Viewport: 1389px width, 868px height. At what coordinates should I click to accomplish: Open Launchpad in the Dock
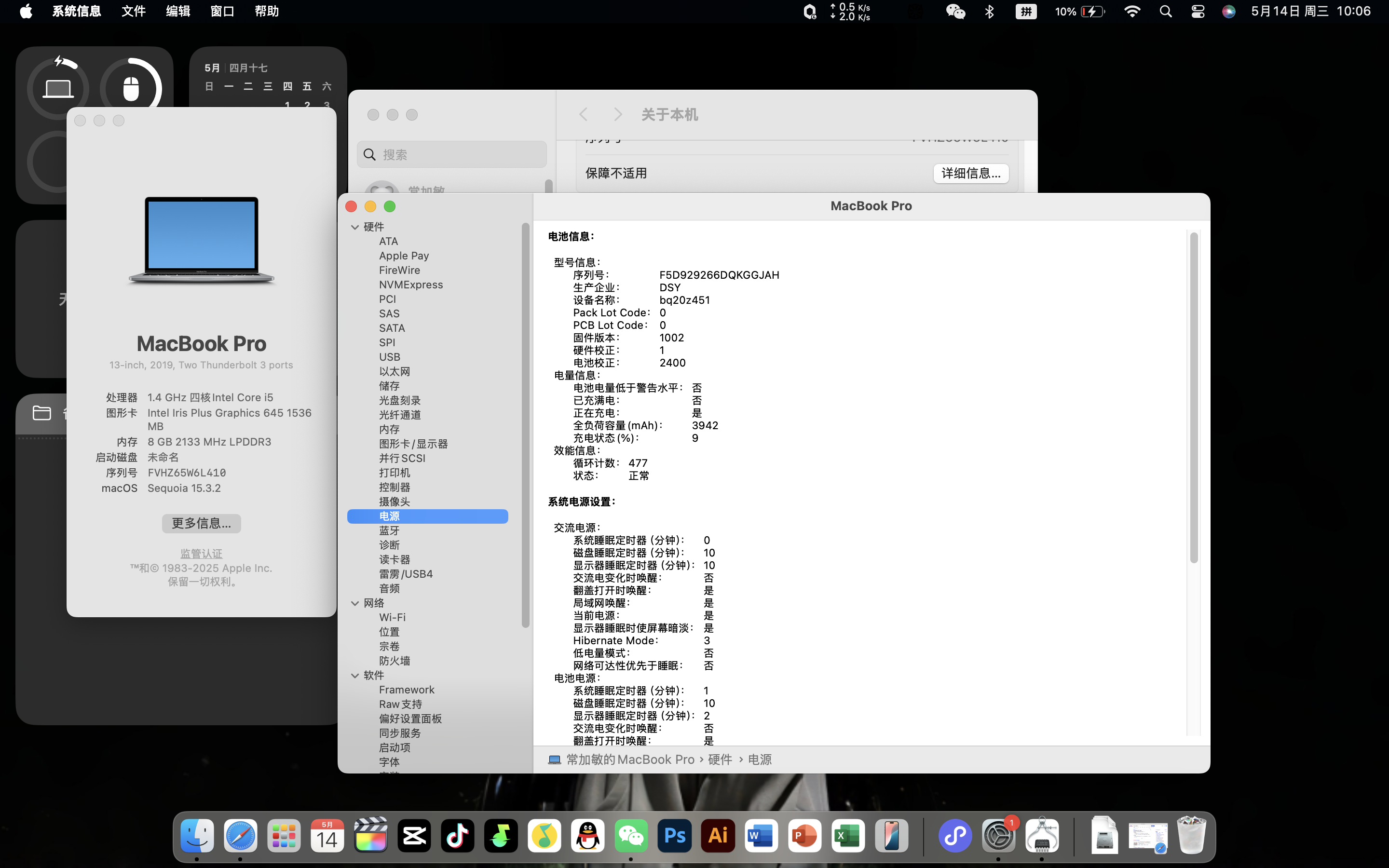click(x=284, y=836)
